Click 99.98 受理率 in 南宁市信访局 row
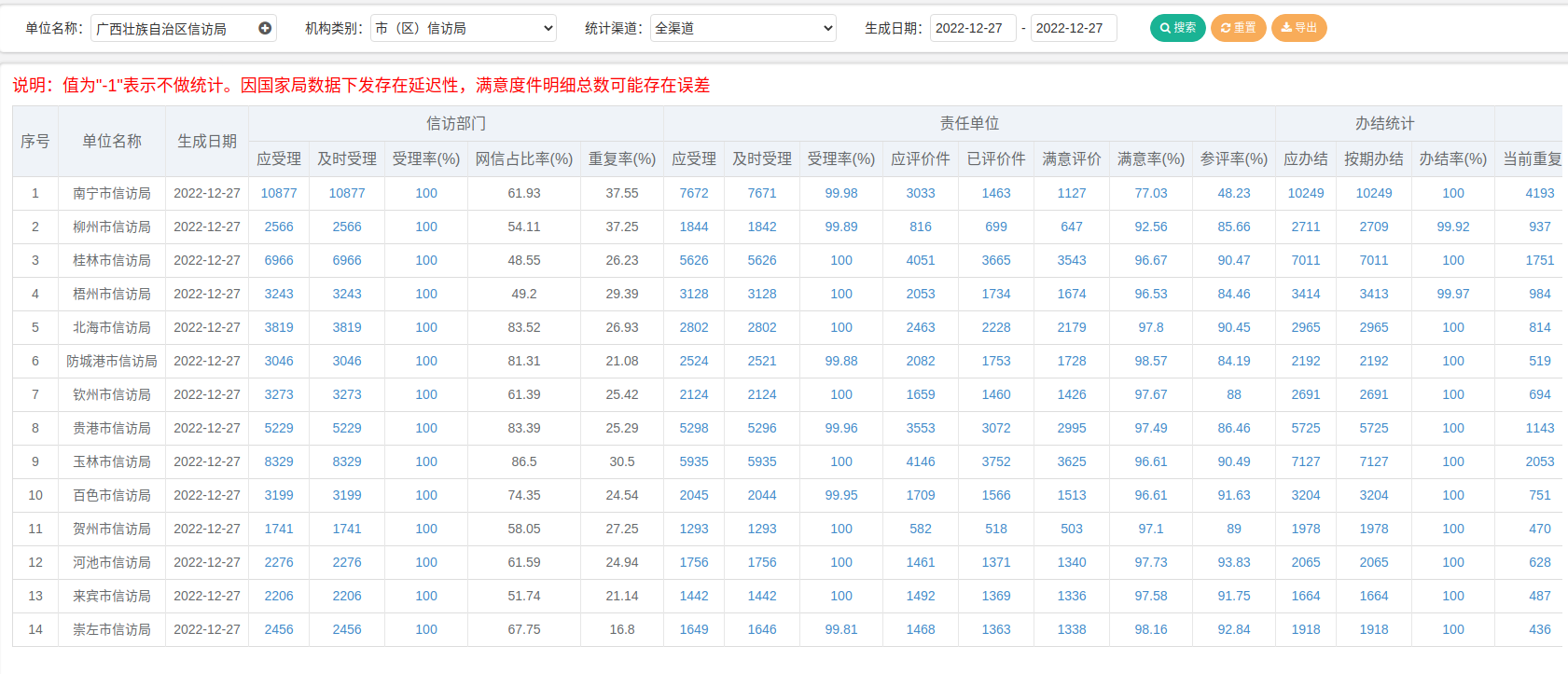Image resolution: width=1568 pixels, height=674 pixels. pyautogui.click(x=841, y=193)
